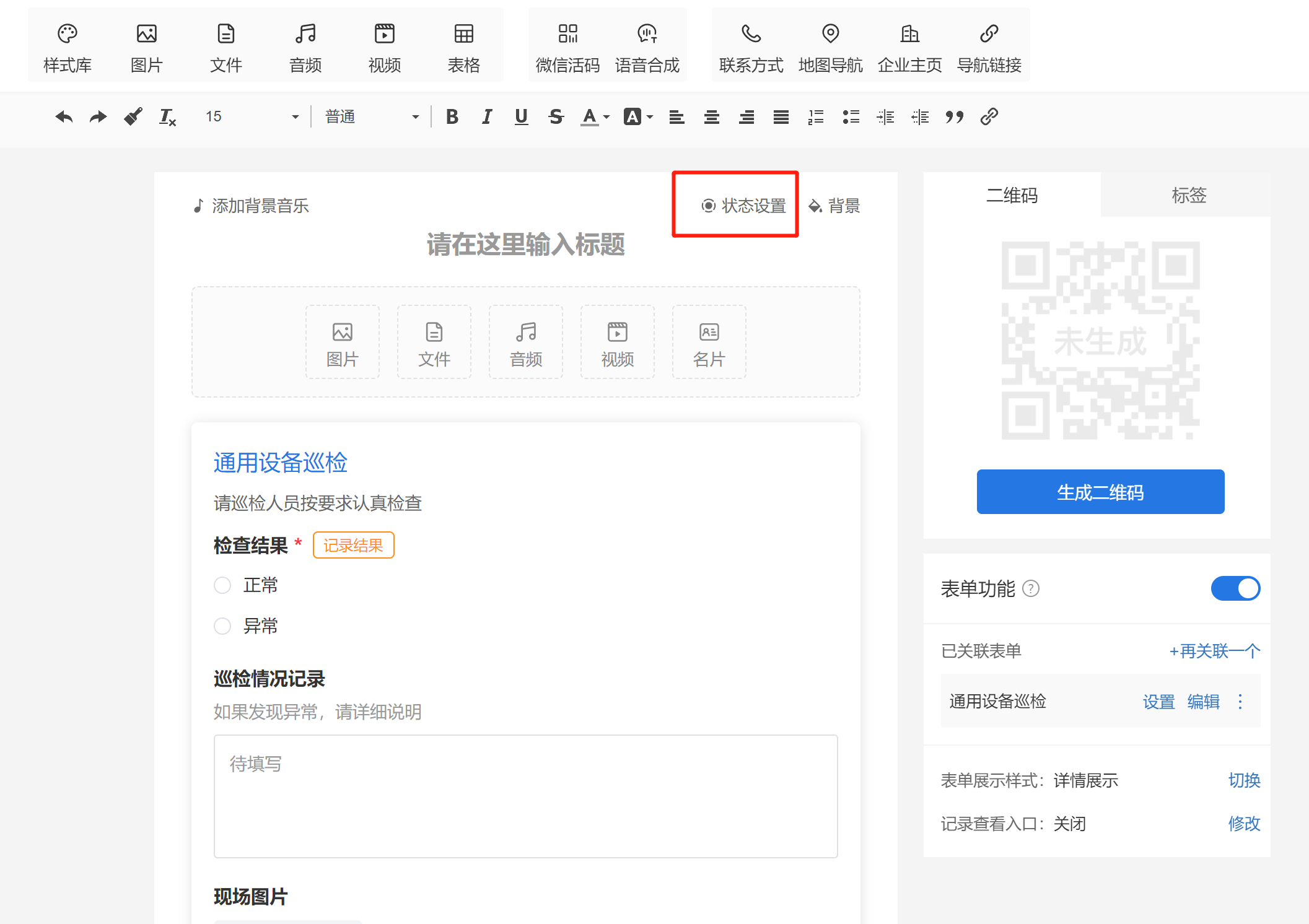The height and width of the screenshot is (924, 1309).
Task: Select the 异常 radio option
Action: coord(222,626)
